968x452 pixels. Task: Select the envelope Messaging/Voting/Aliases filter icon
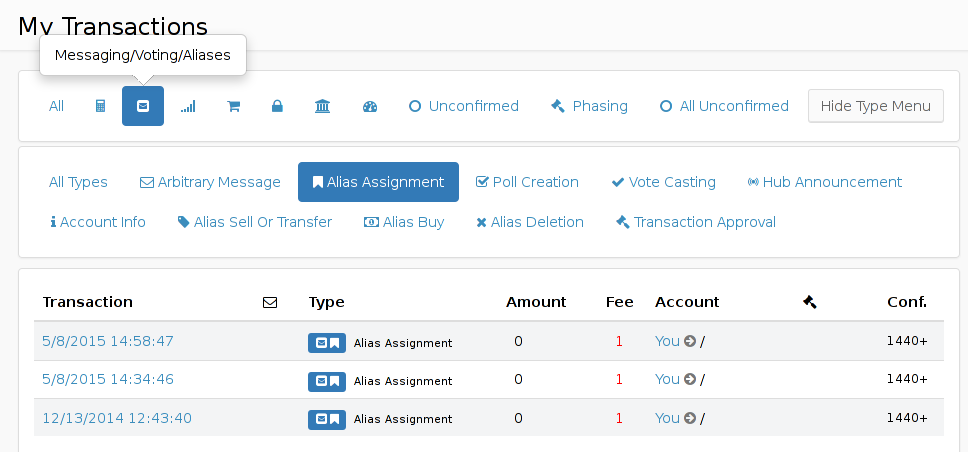click(x=143, y=106)
